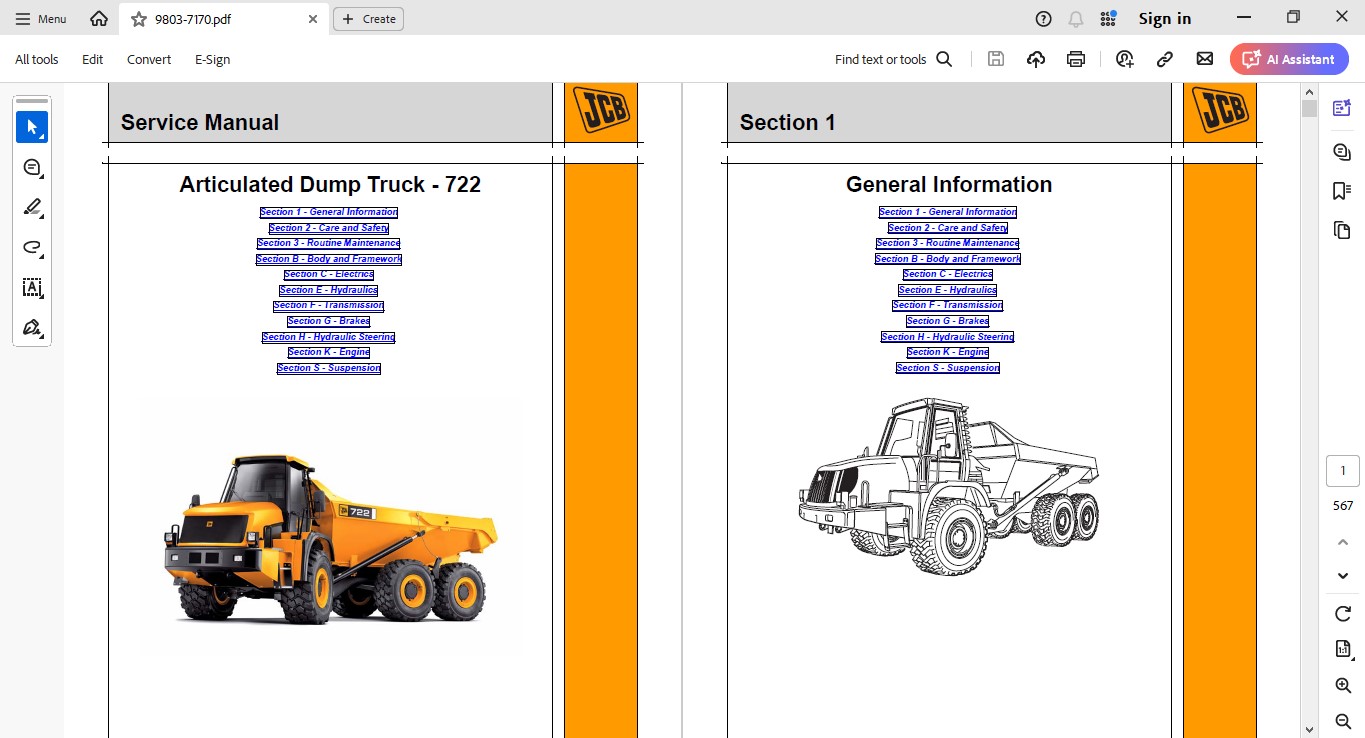This screenshot has width=1365, height=738.
Task: Open the AI Assistant
Action: (1289, 59)
